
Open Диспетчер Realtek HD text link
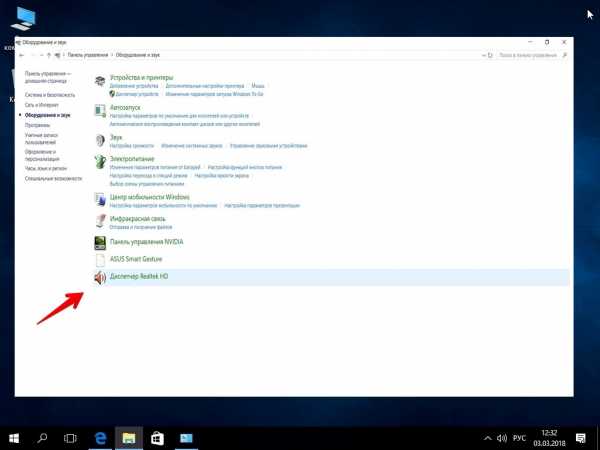(139, 276)
